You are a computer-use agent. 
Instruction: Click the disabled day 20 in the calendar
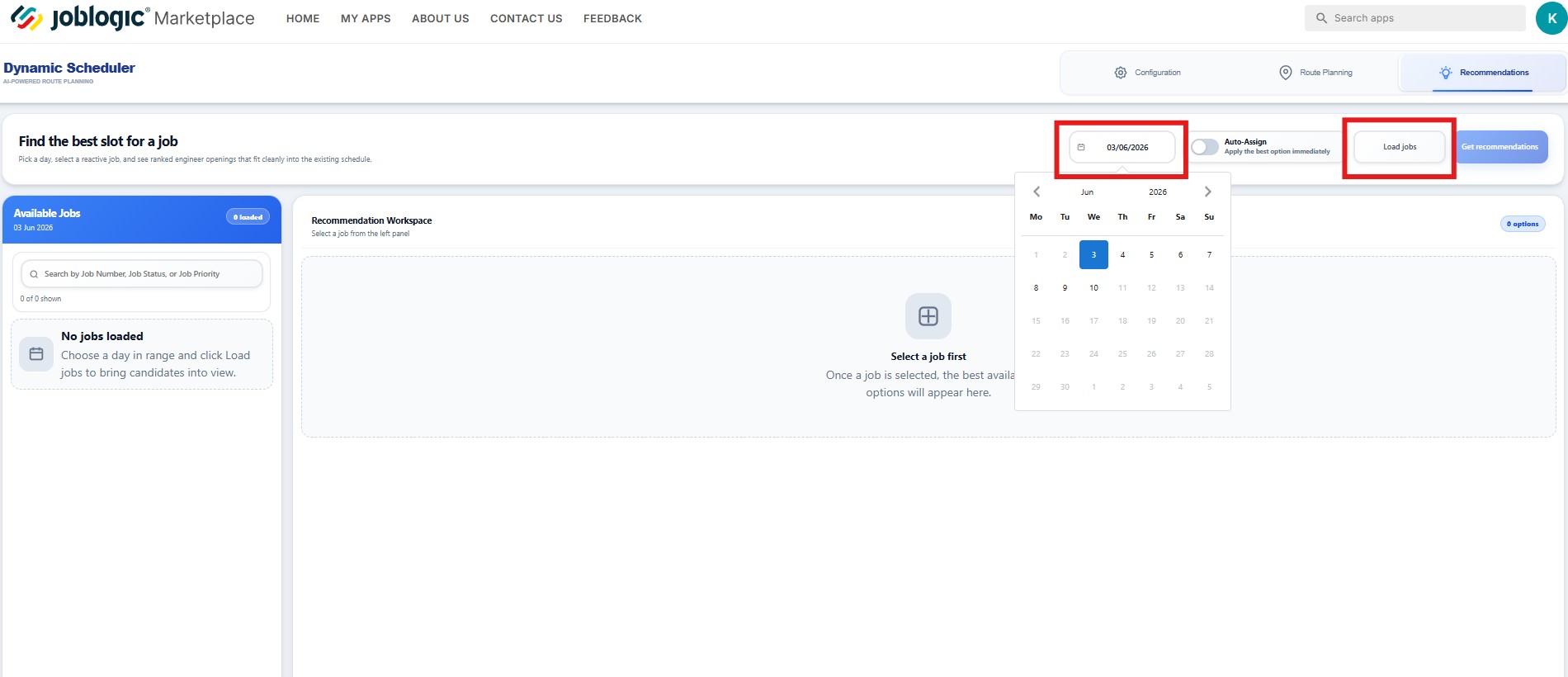click(1180, 321)
